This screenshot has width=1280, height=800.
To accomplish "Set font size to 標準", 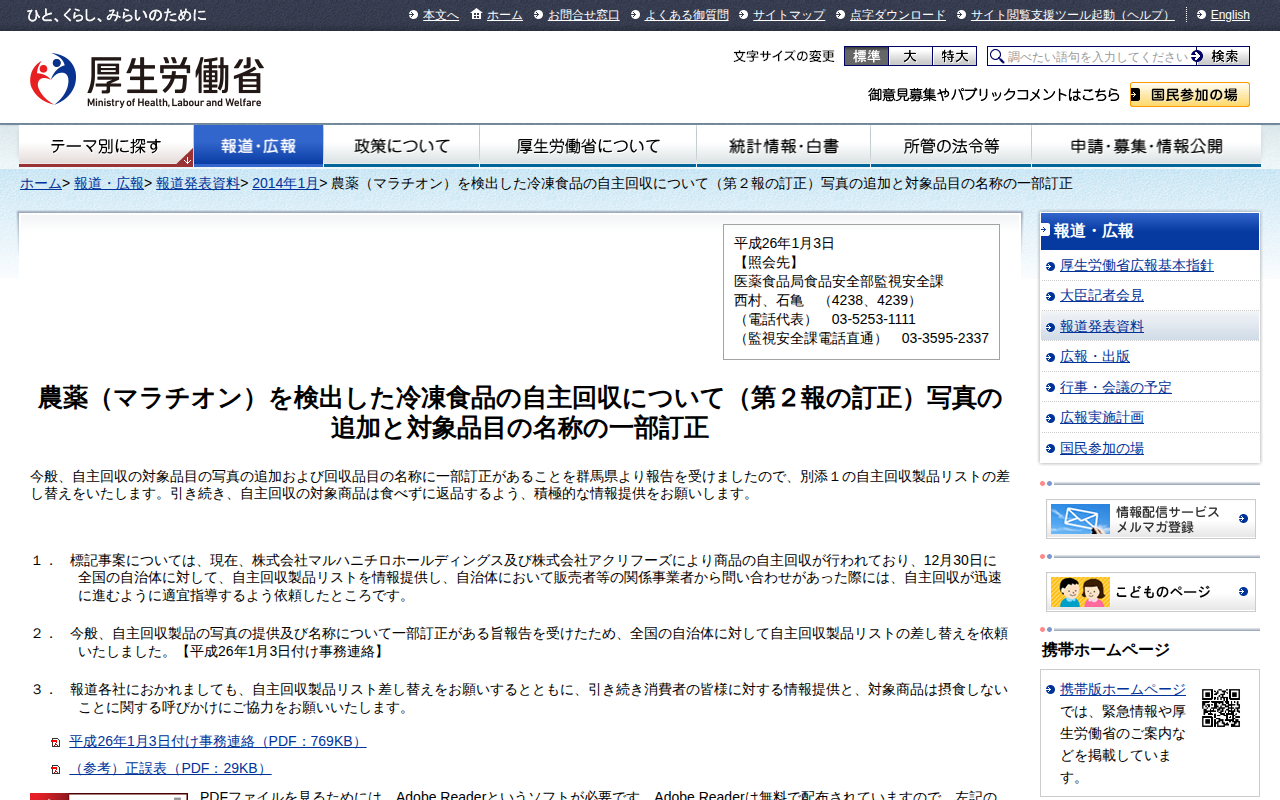I will pos(866,56).
